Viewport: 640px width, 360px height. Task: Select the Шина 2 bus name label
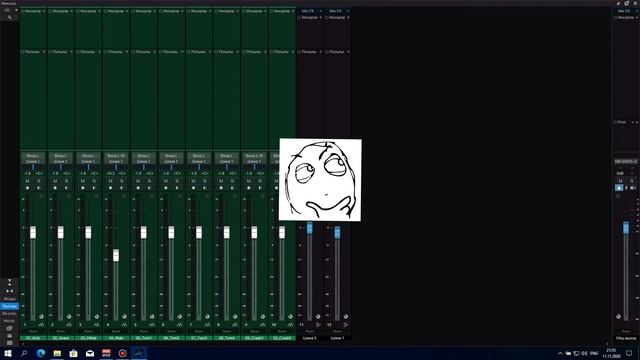click(310, 338)
